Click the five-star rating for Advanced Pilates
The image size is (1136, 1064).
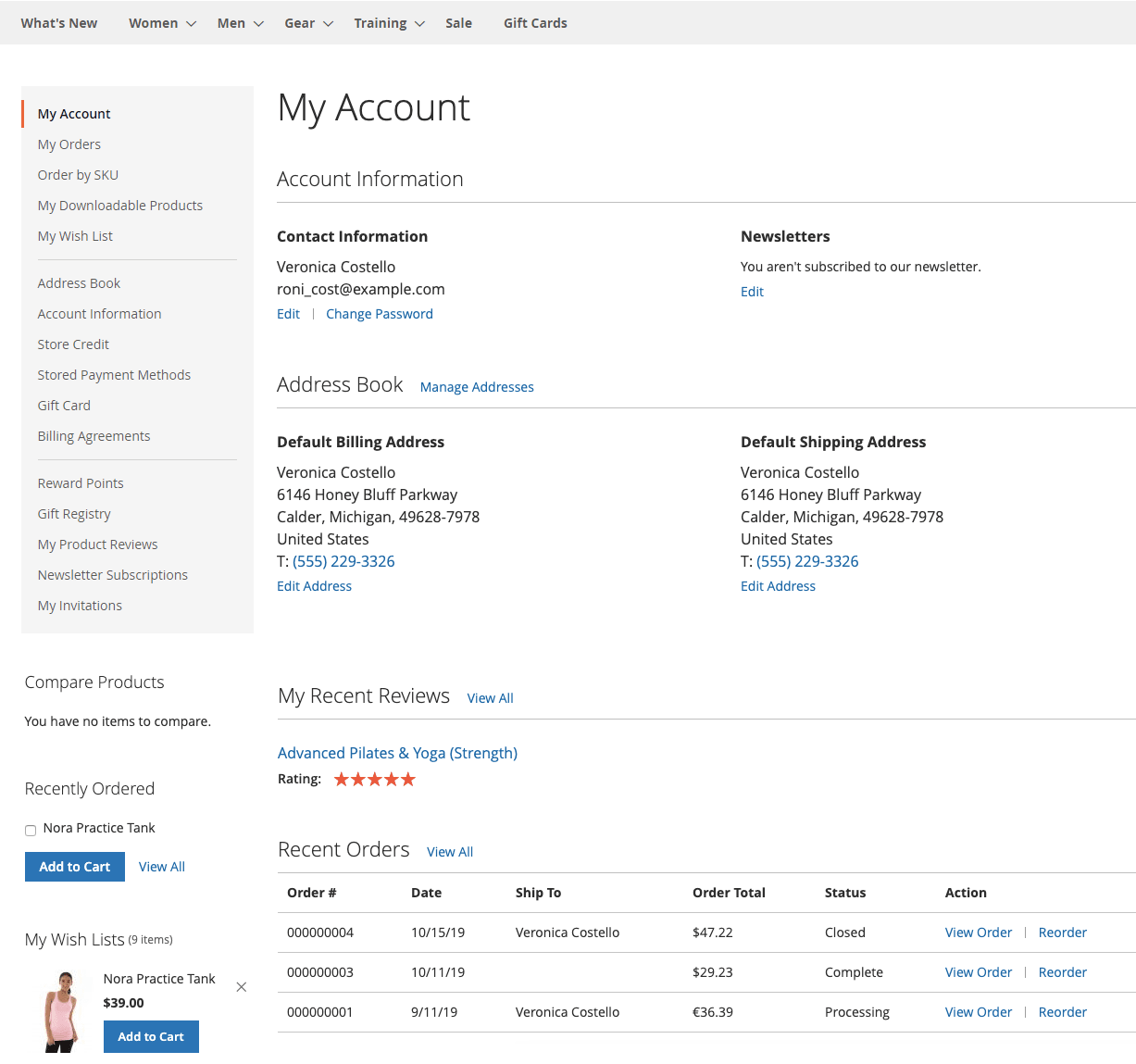pos(375,779)
